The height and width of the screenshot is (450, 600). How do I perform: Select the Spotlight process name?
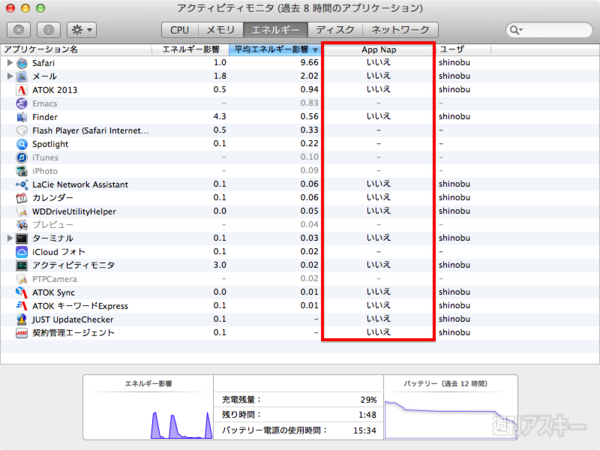50,144
